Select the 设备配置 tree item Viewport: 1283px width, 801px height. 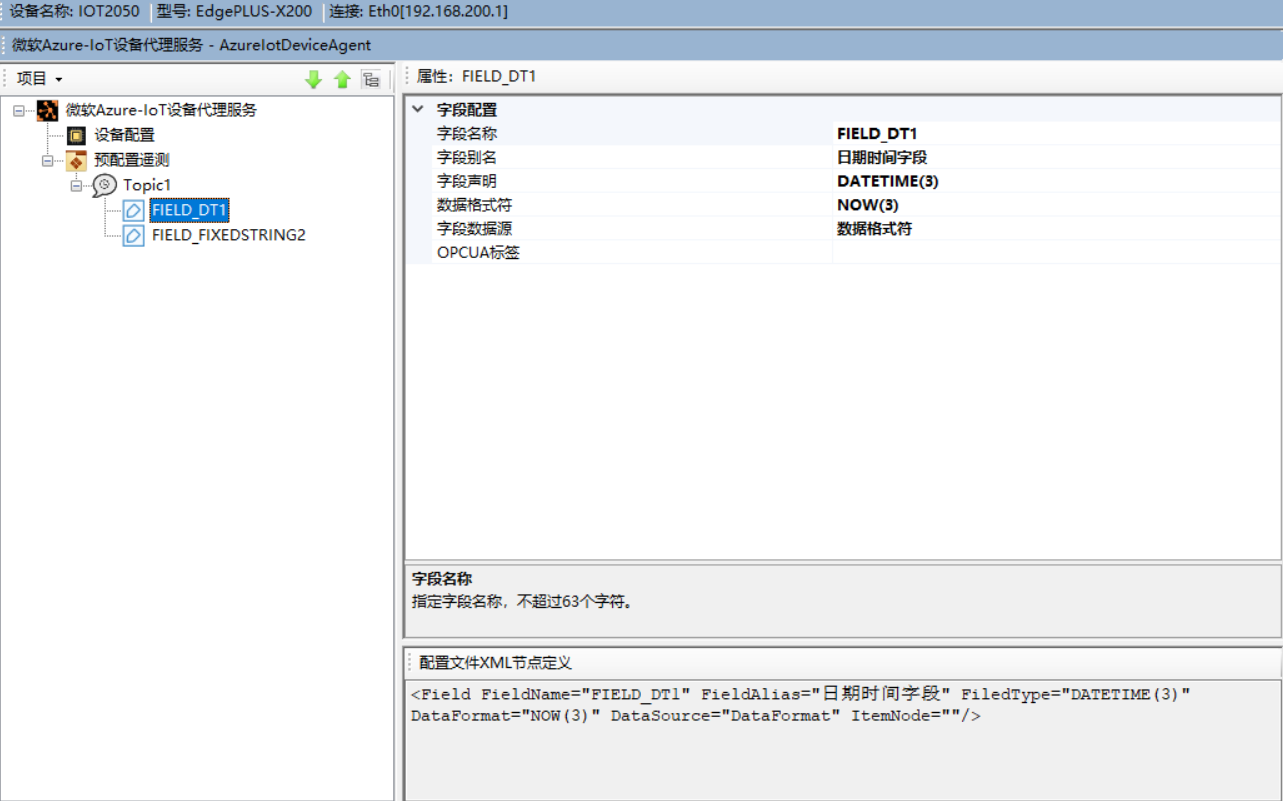click(125, 135)
